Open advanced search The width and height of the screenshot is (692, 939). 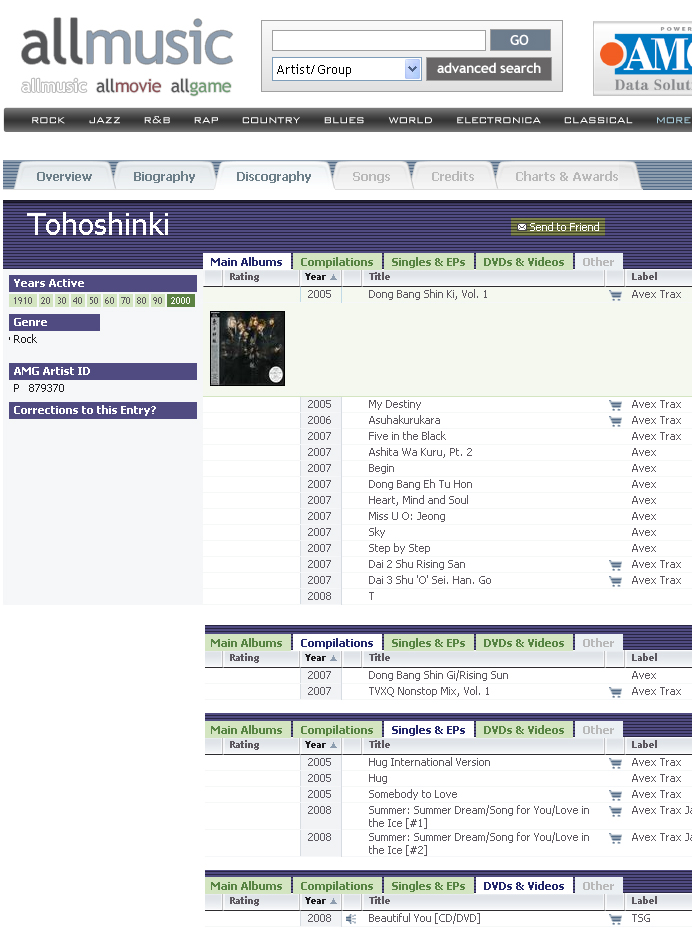click(x=488, y=68)
